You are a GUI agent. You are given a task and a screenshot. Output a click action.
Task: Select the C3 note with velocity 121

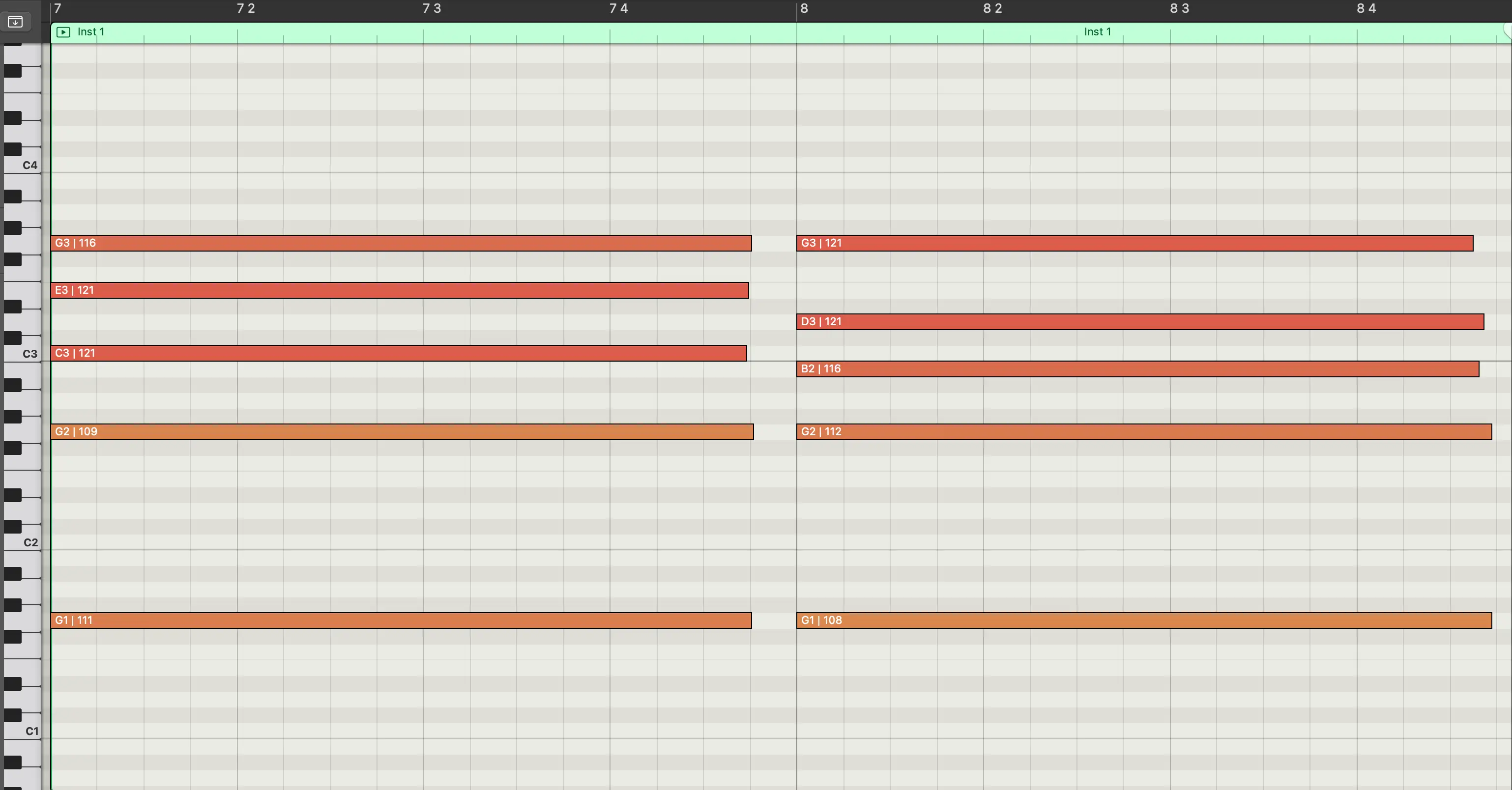(x=398, y=353)
